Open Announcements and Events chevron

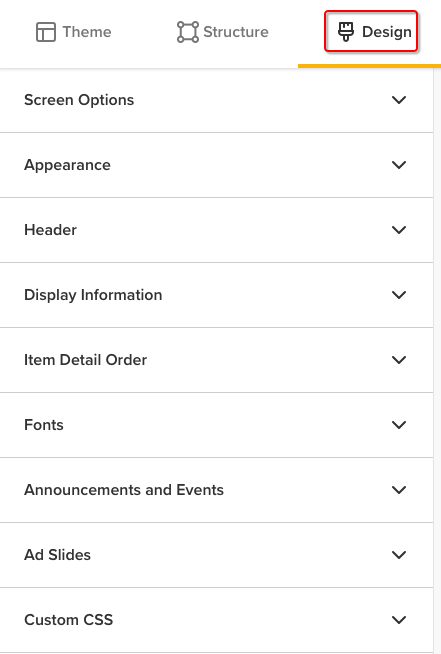coord(399,490)
